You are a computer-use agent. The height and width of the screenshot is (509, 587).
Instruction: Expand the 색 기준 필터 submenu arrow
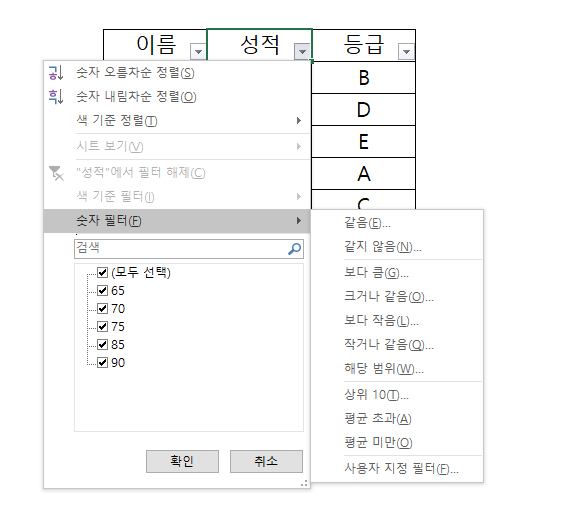click(298, 196)
